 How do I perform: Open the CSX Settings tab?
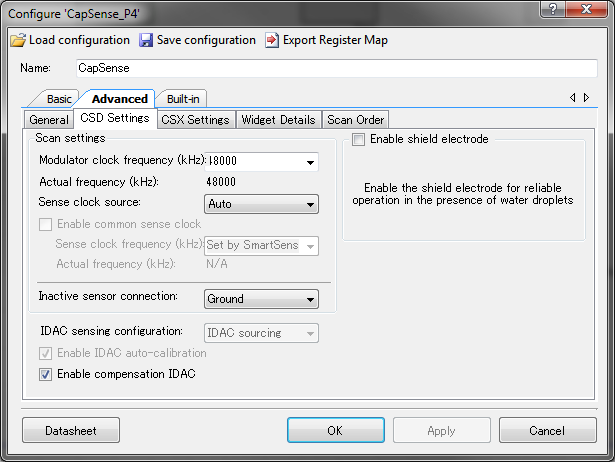(195, 120)
